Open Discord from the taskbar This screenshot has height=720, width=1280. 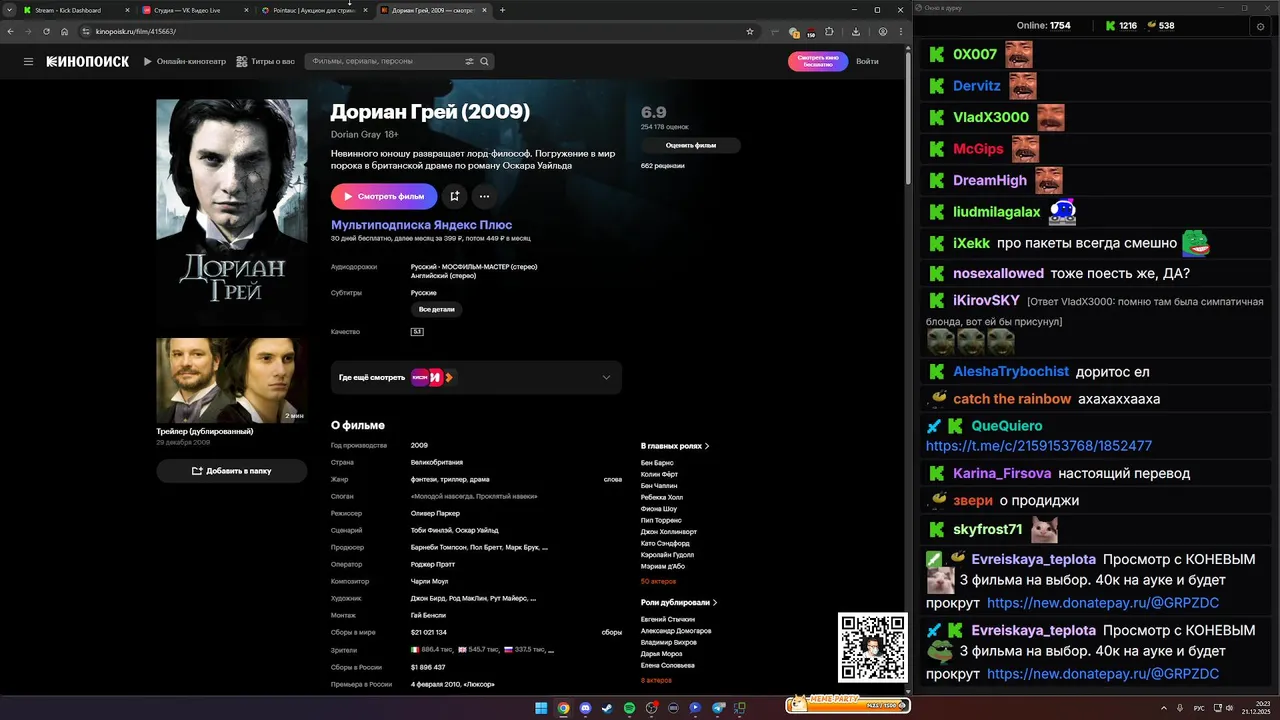click(585, 708)
